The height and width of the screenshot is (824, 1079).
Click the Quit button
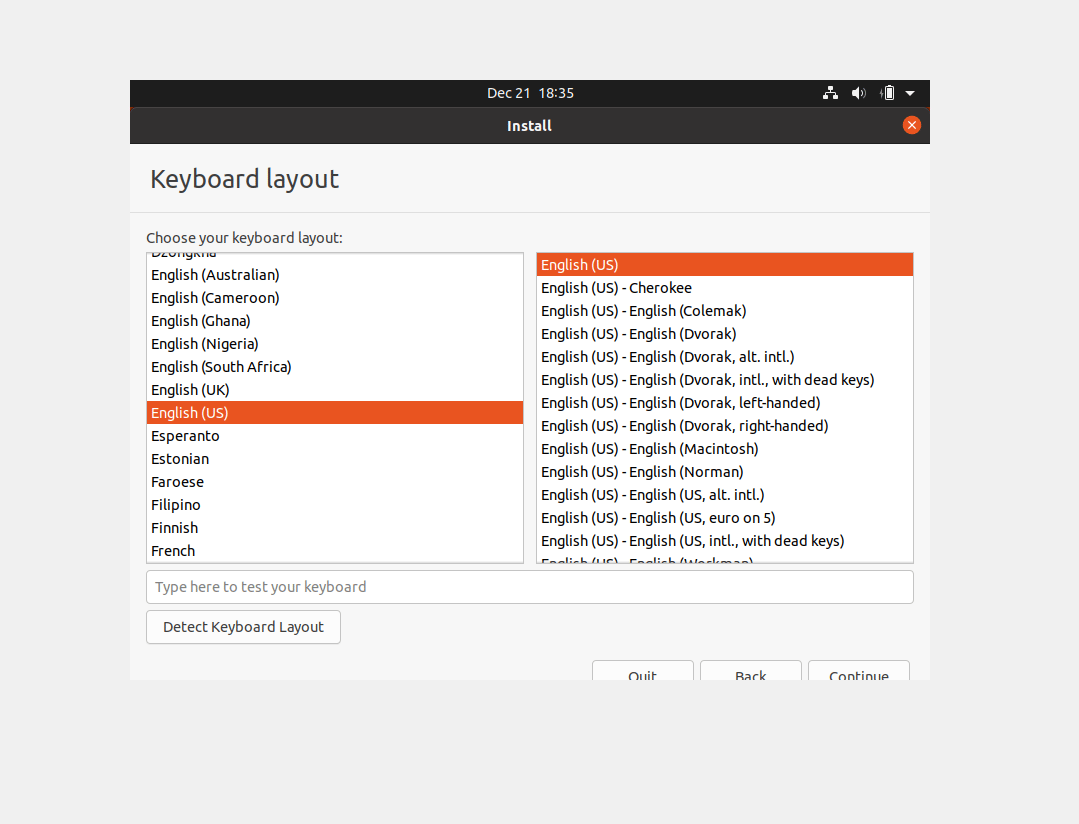pyautogui.click(x=643, y=671)
